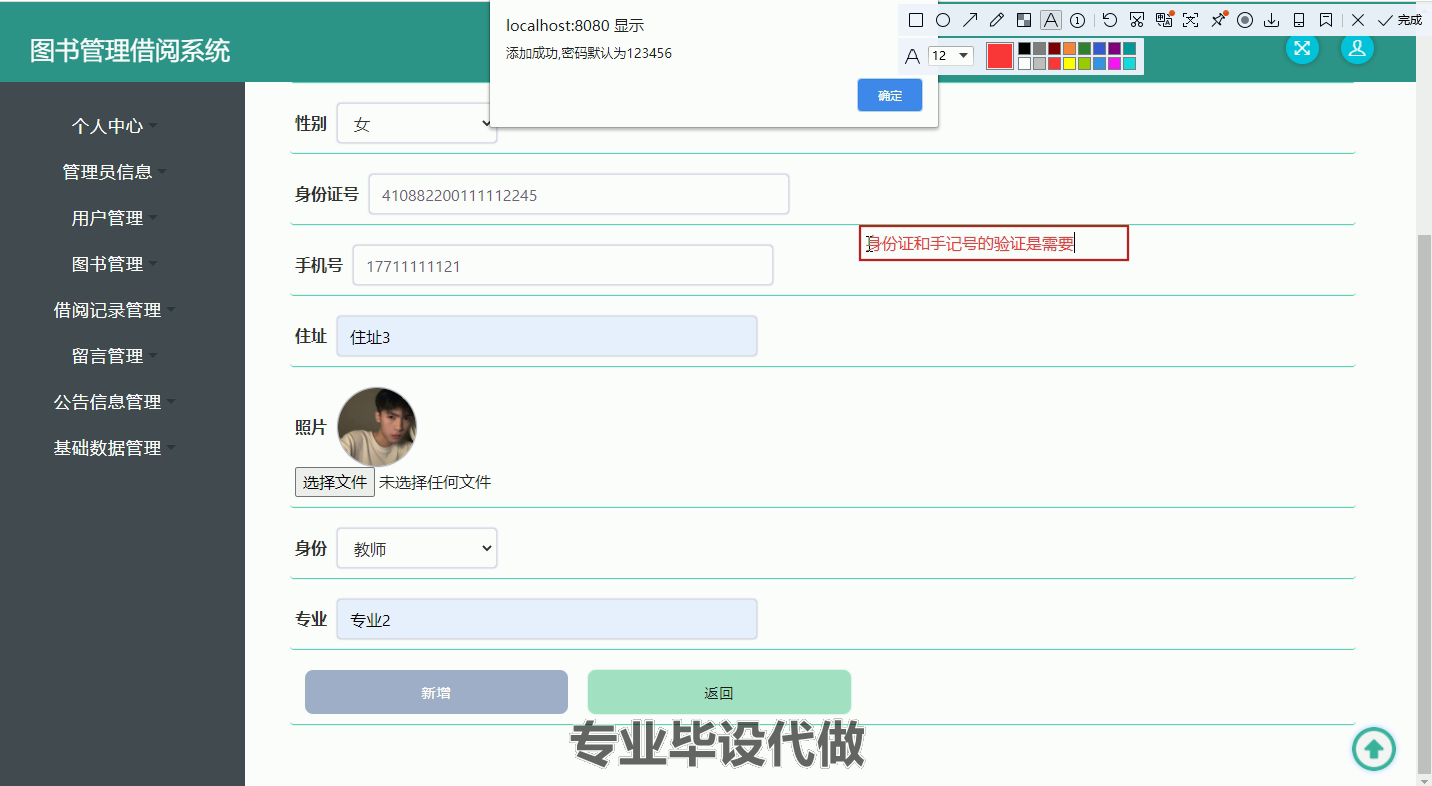Cancel the screenshot with X icon
This screenshot has height=786, width=1432.
coord(1358,20)
